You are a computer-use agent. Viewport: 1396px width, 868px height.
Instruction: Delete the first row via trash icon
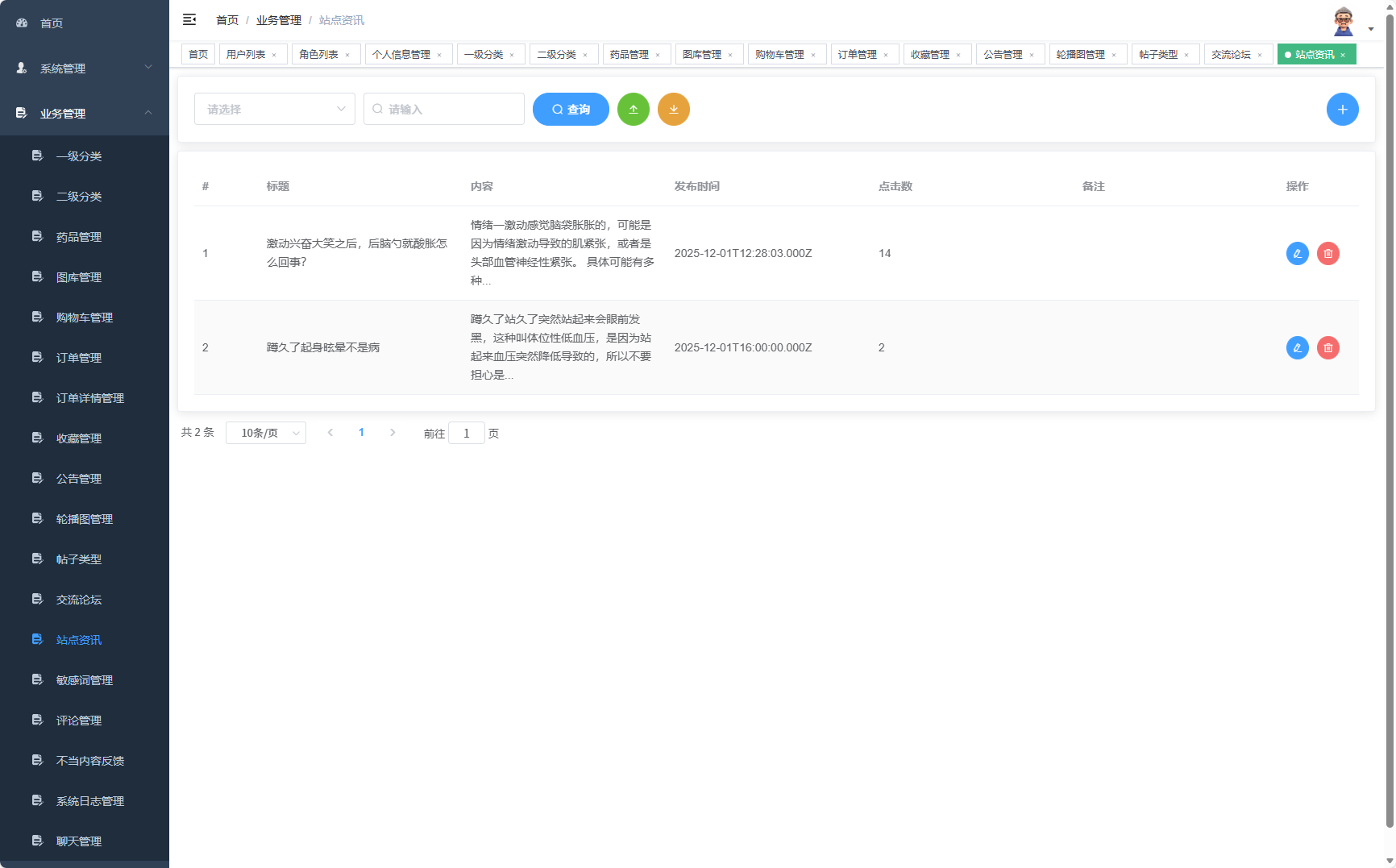[1328, 253]
